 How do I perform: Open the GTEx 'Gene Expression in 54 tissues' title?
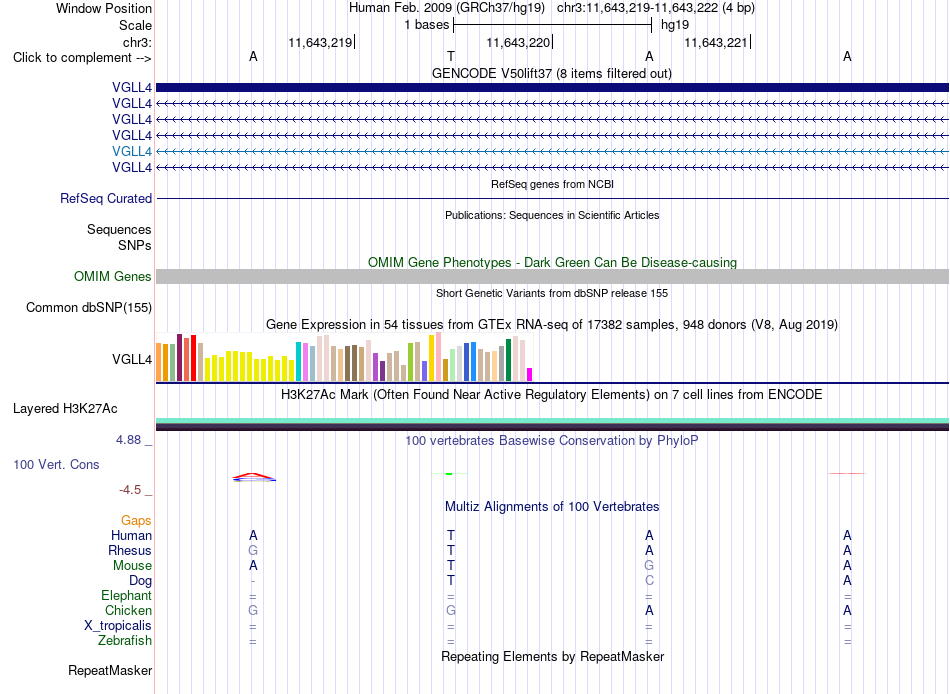(x=552, y=324)
